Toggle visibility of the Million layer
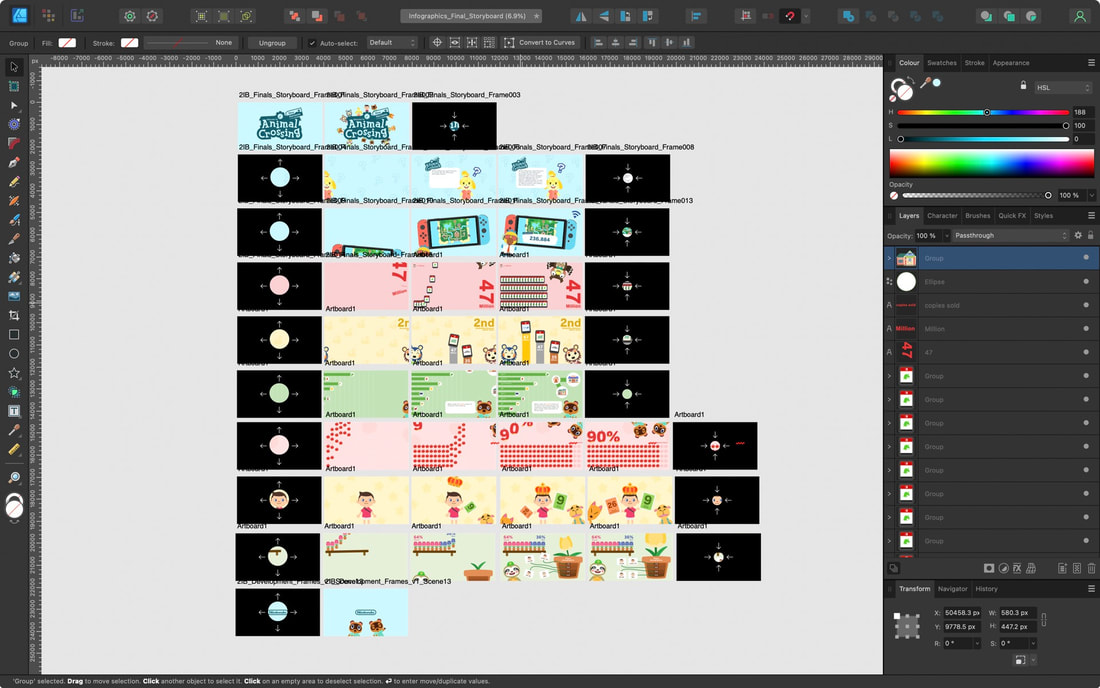 pyautogui.click(x=1085, y=328)
